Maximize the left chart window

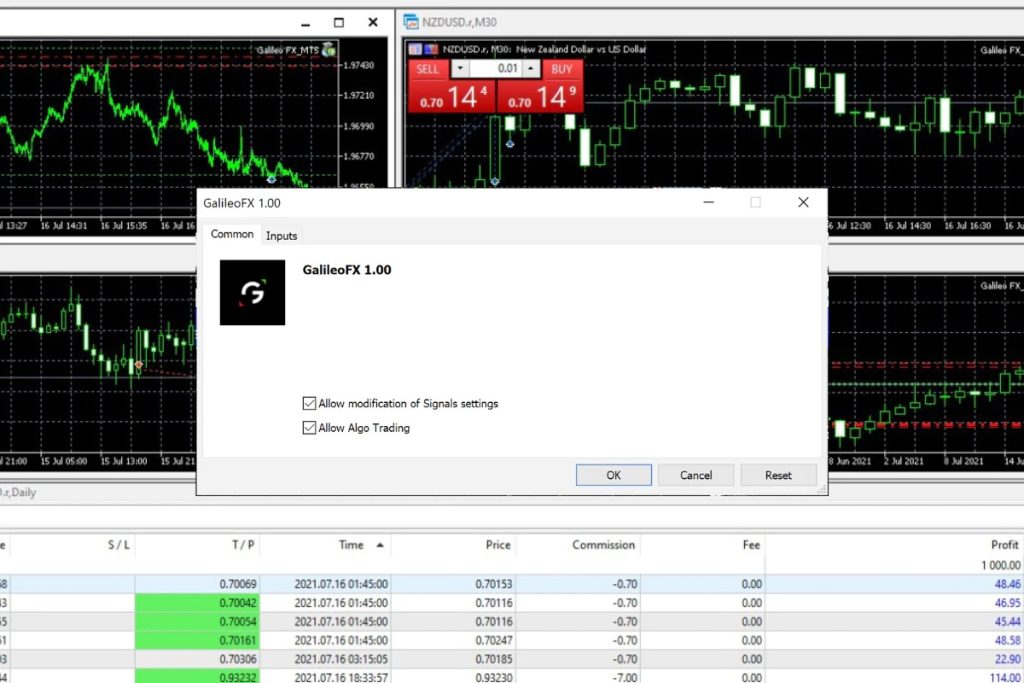click(339, 22)
